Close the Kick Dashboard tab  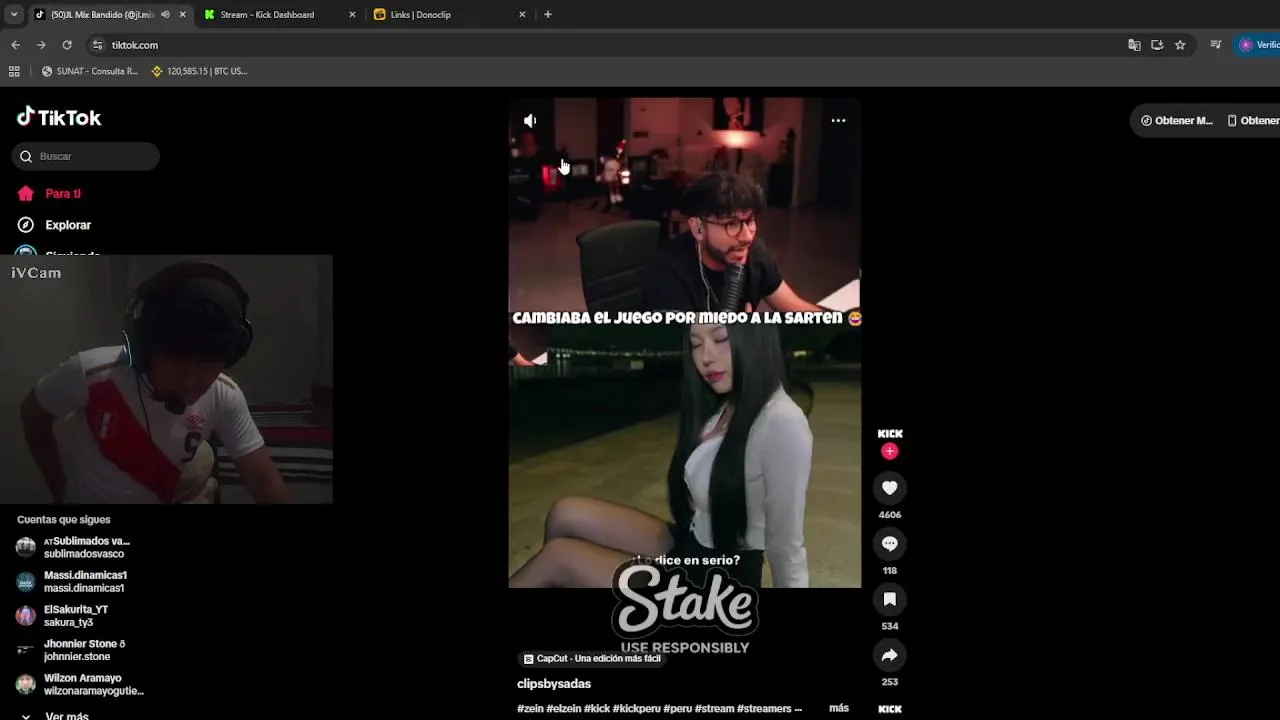(x=352, y=15)
